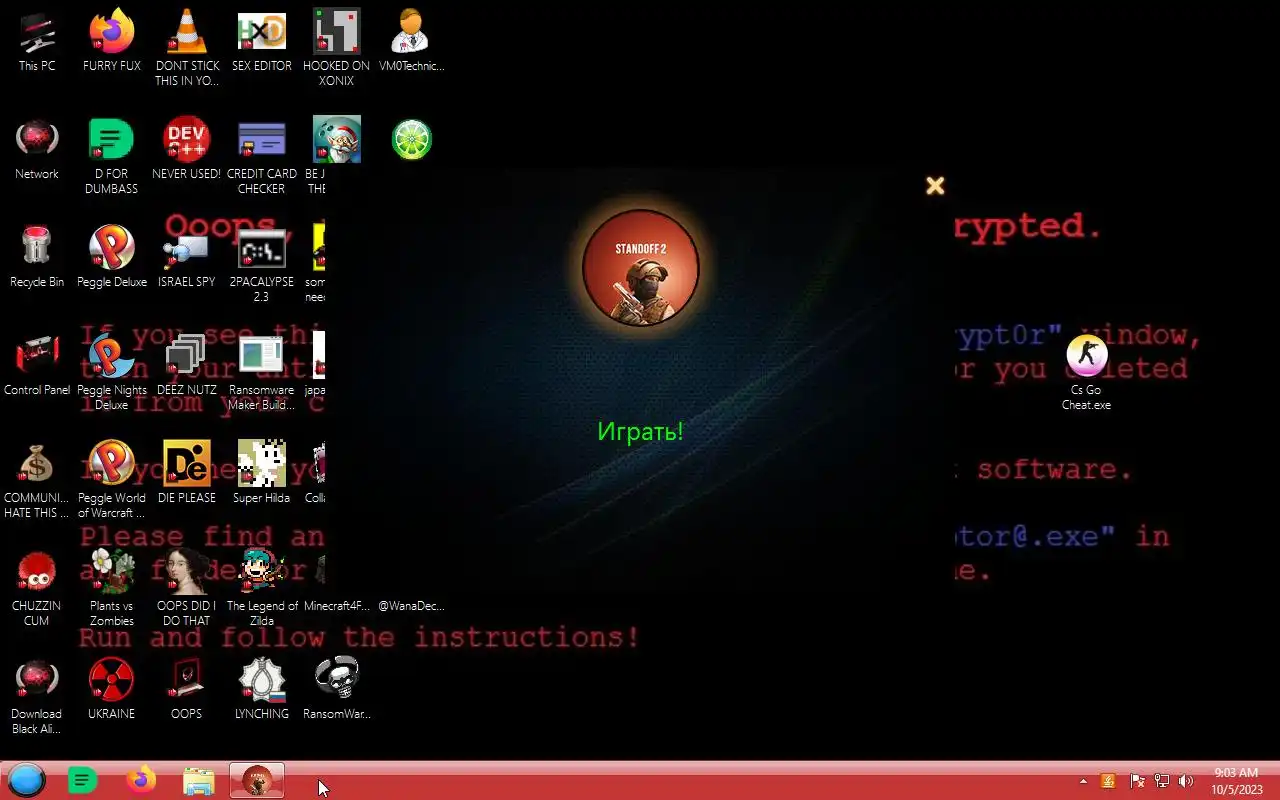Open the CHUZZIN CUM icon

tap(37, 587)
